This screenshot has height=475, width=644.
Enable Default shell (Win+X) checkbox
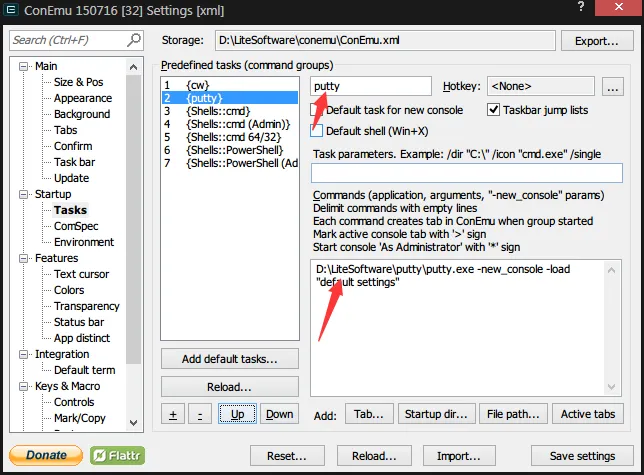(x=316, y=131)
